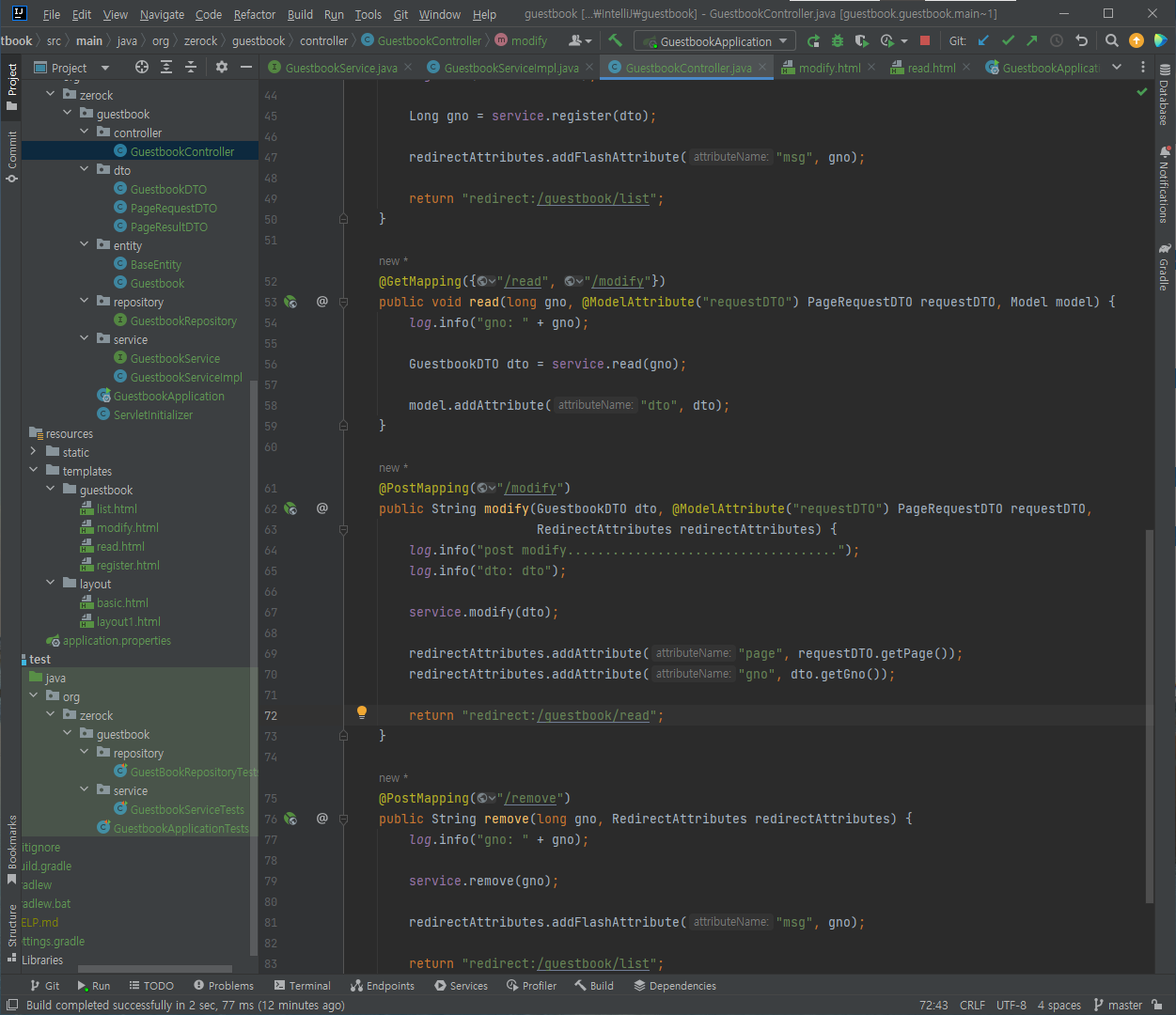Click the gutter bean icon on line 76
The height and width of the screenshot is (1015, 1176).
click(290, 819)
